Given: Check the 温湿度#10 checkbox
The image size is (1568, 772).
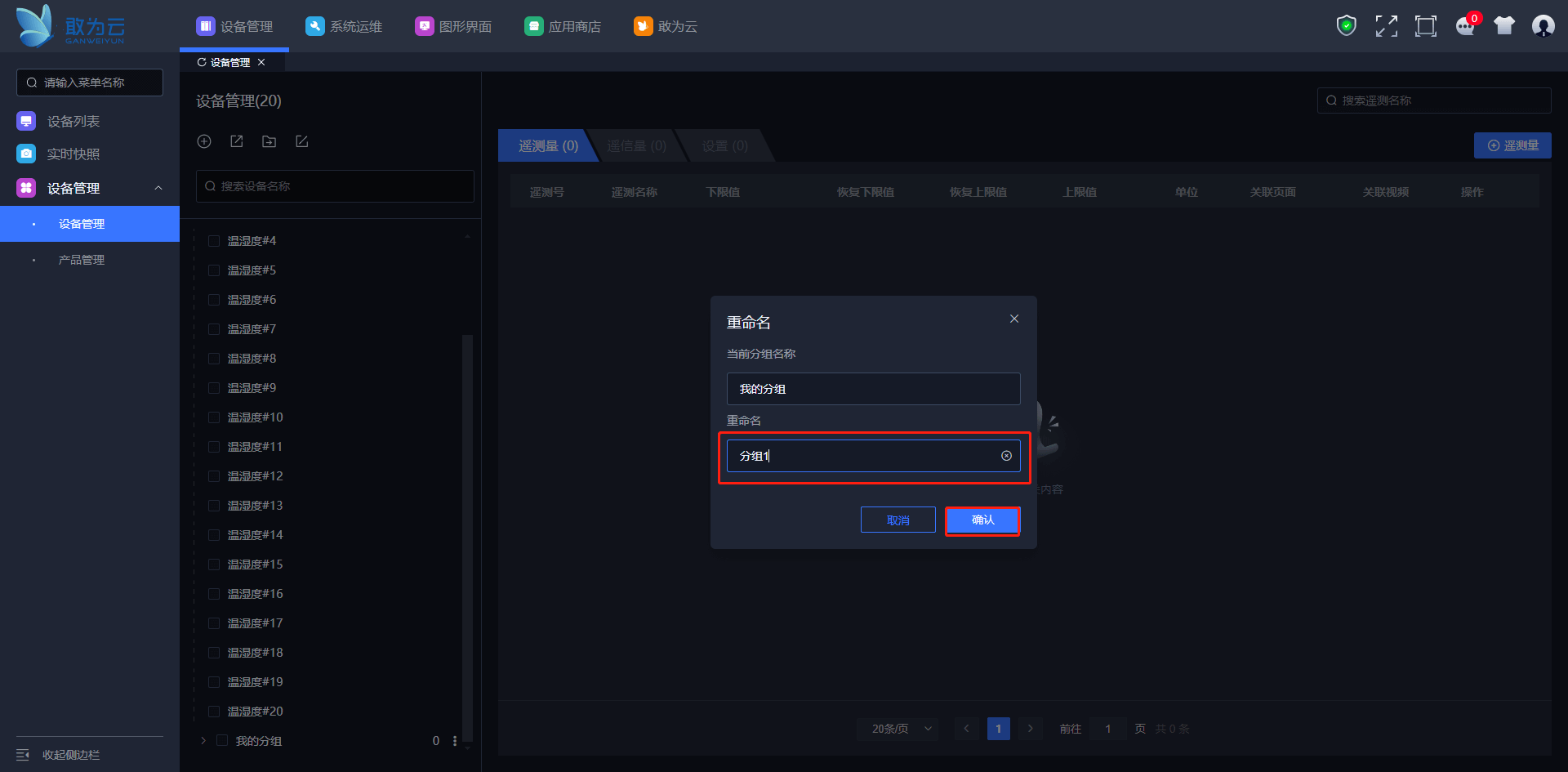Looking at the screenshot, I should (x=214, y=417).
